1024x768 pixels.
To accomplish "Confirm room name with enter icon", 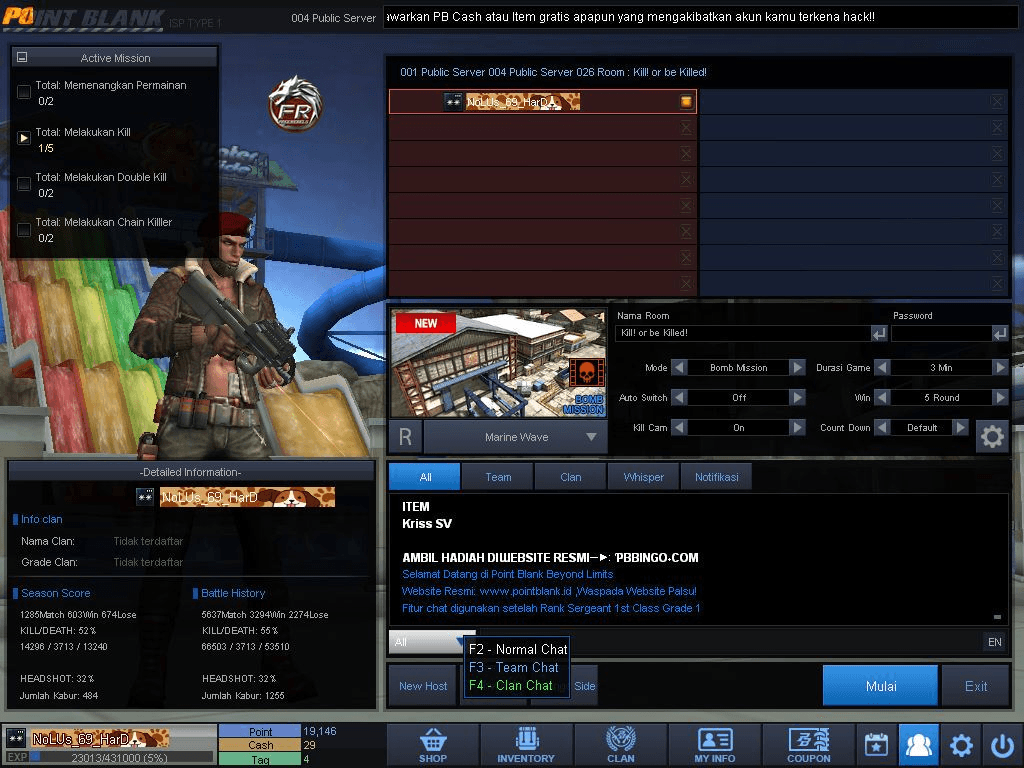I will [879, 334].
